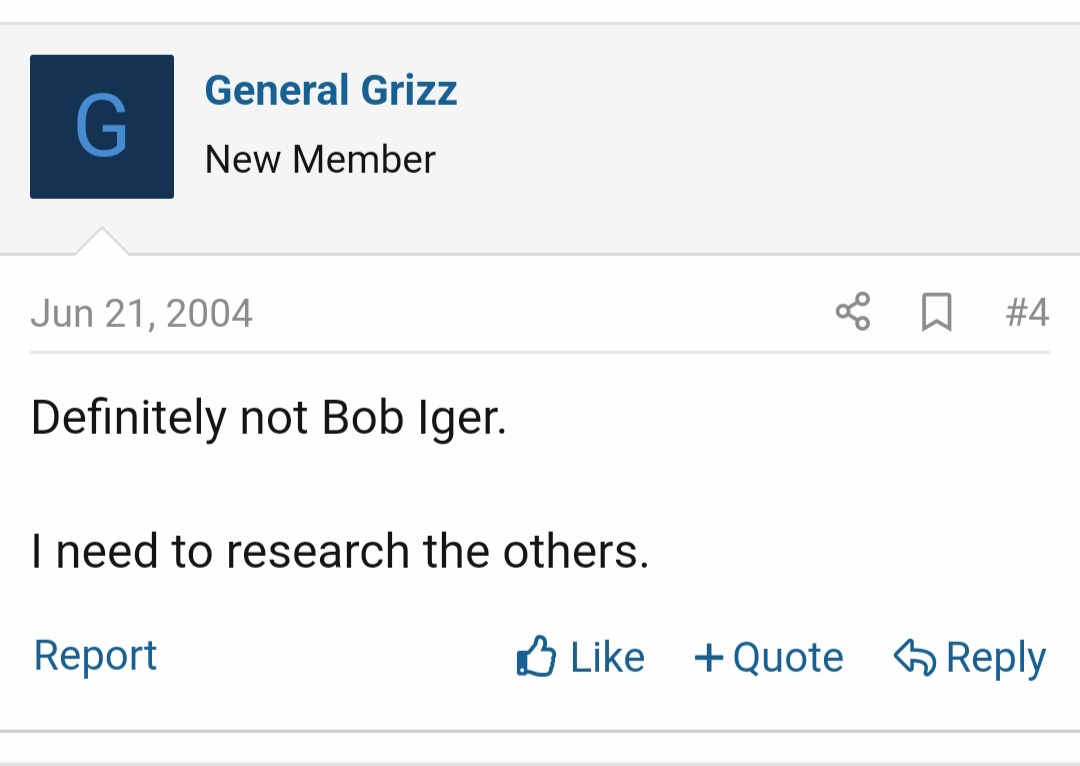
Task: Click the New Member user title
Action: pyautogui.click(x=320, y=160)
